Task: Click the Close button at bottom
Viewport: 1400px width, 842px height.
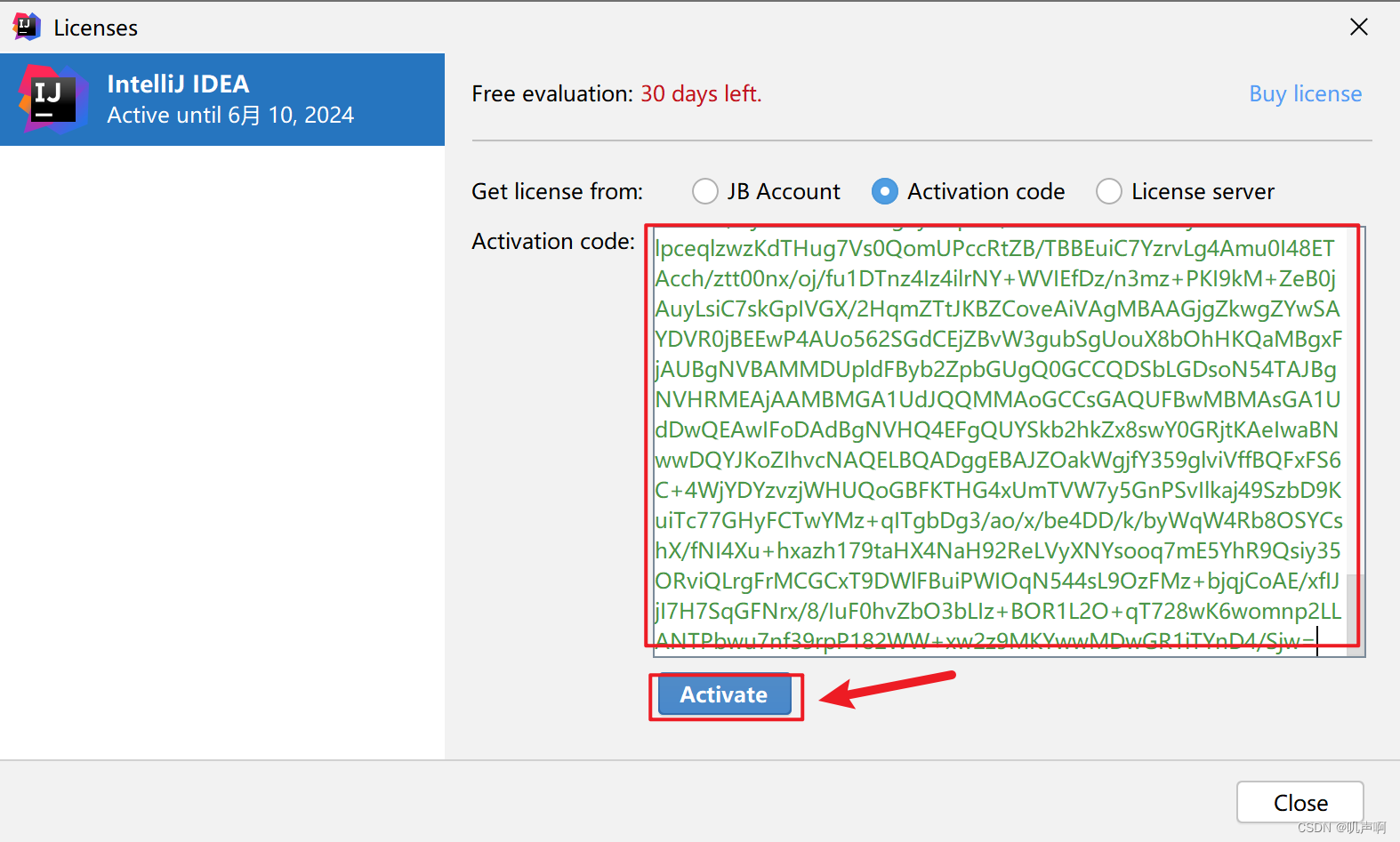Action: coord(1300,802)
